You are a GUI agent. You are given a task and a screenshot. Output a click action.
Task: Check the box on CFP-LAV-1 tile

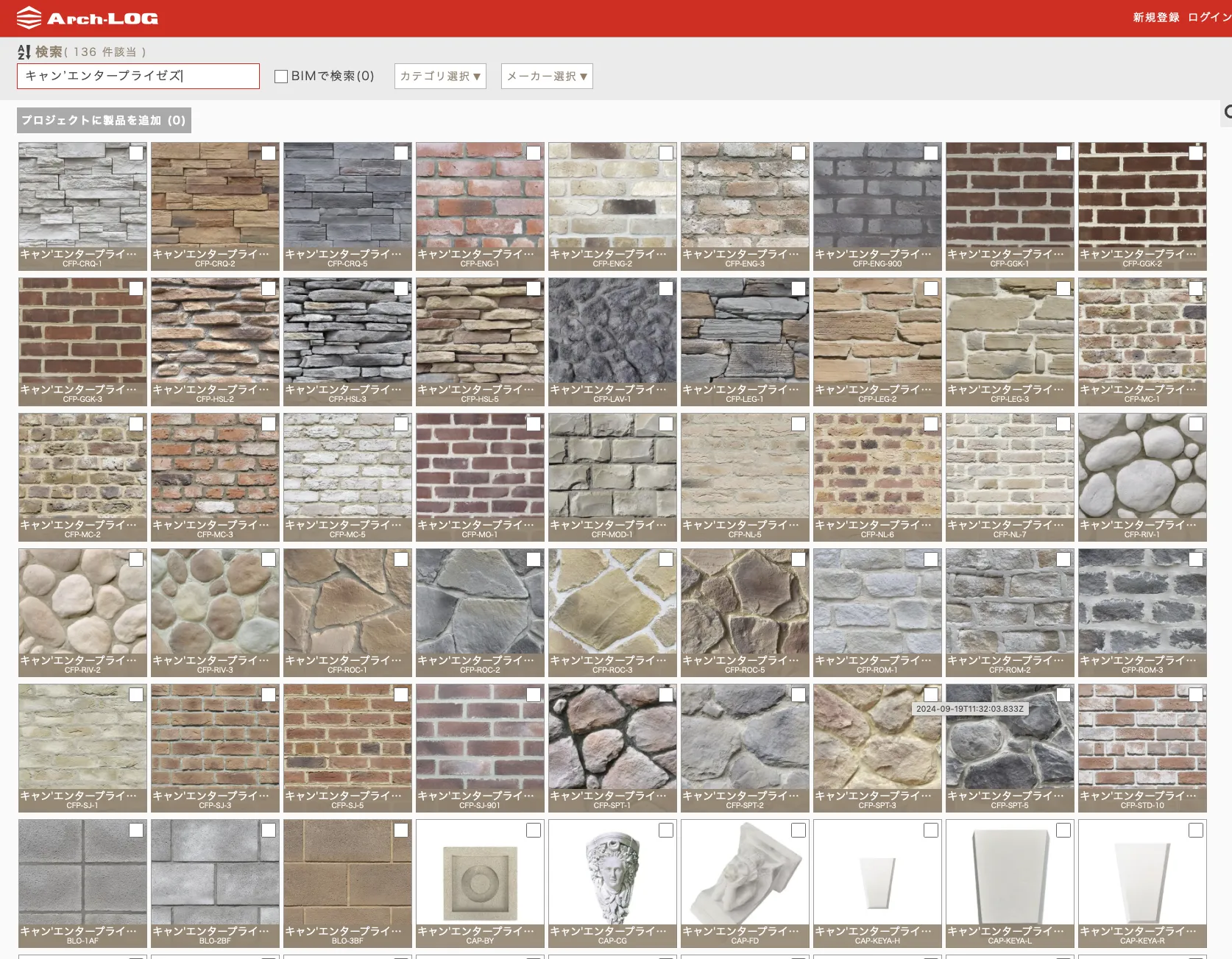click(x=666, y=289)
